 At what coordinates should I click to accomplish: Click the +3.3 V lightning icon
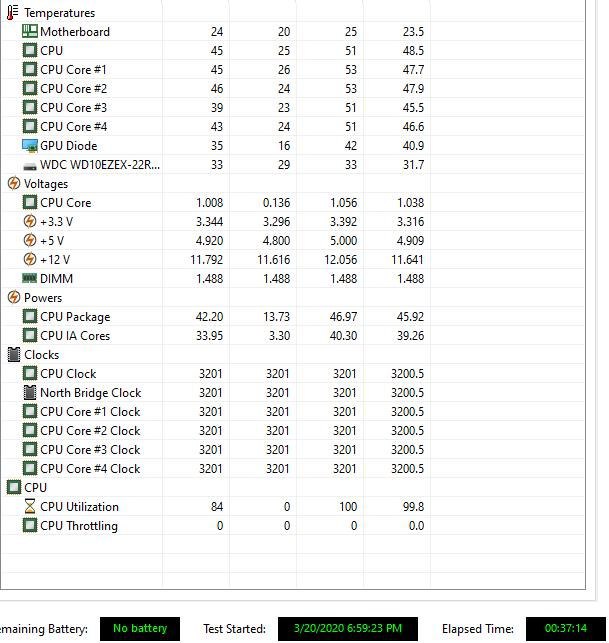(30, 221)
